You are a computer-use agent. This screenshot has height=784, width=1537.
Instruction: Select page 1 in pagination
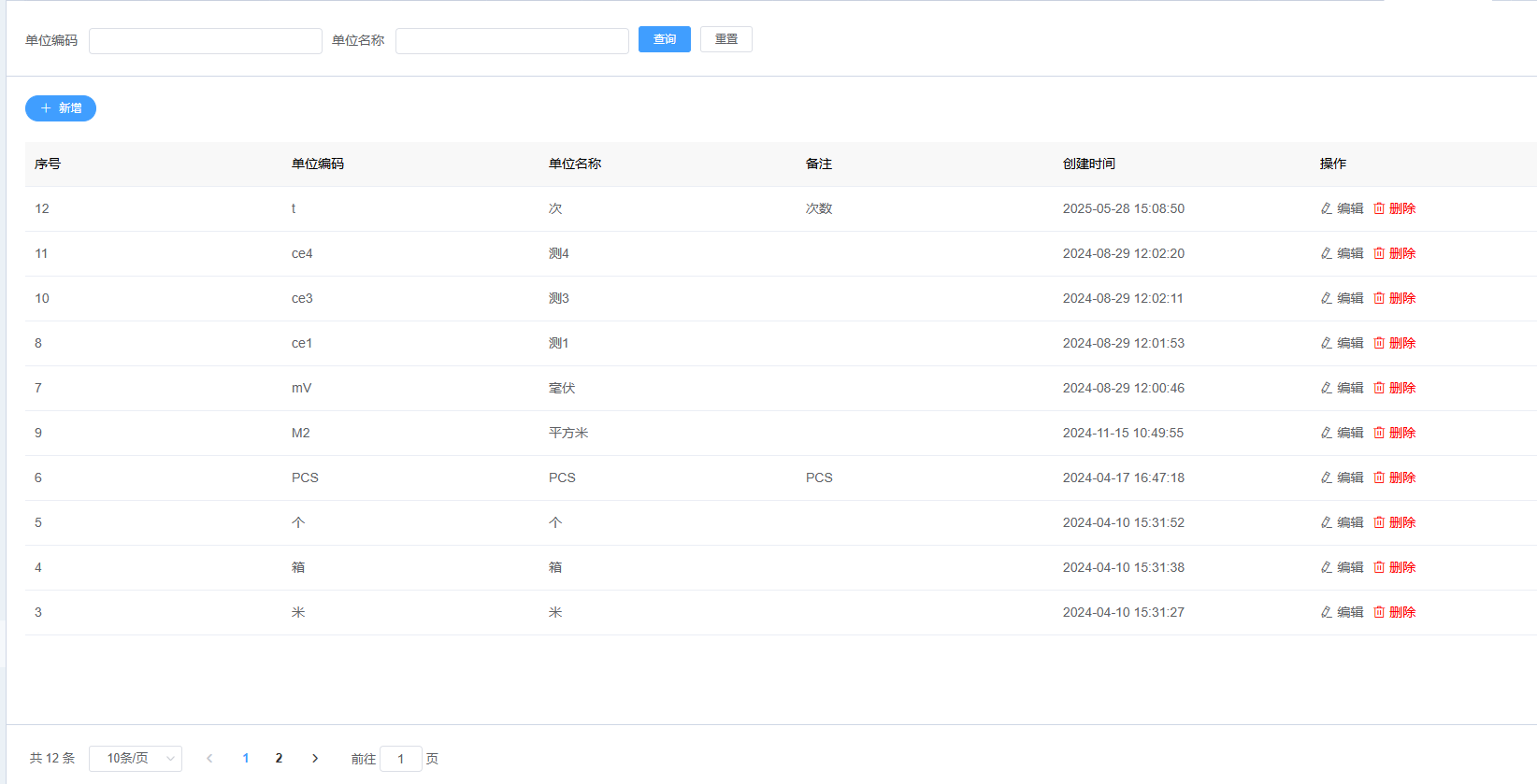246,758
